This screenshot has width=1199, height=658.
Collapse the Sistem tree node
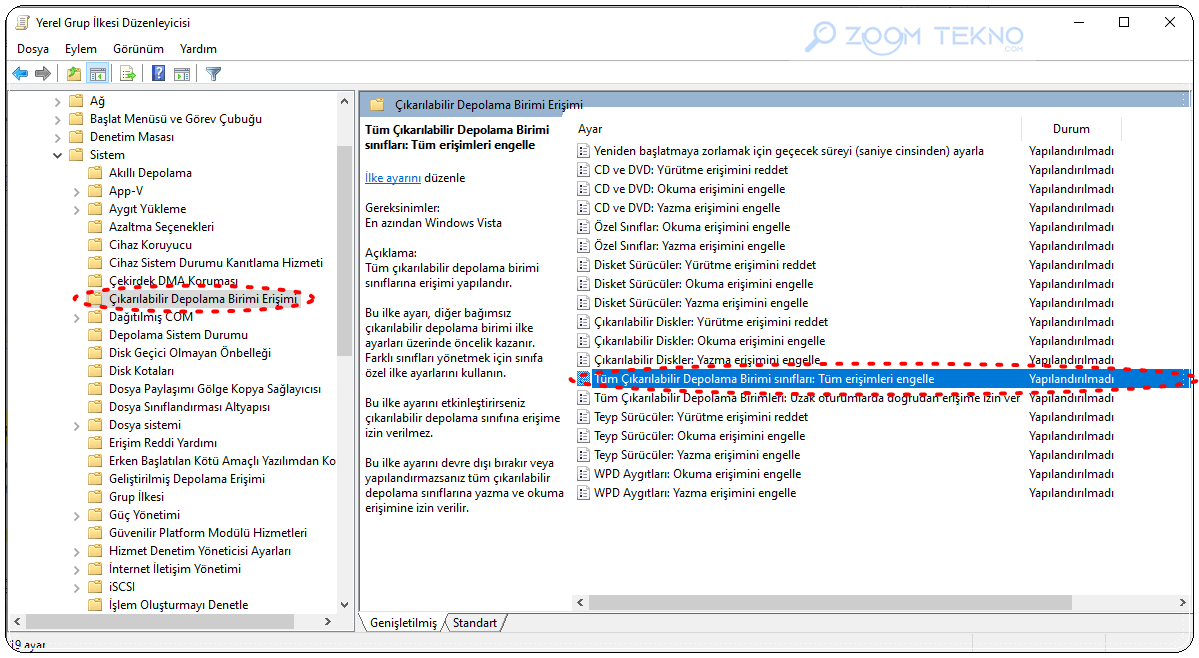click(57, 155)
